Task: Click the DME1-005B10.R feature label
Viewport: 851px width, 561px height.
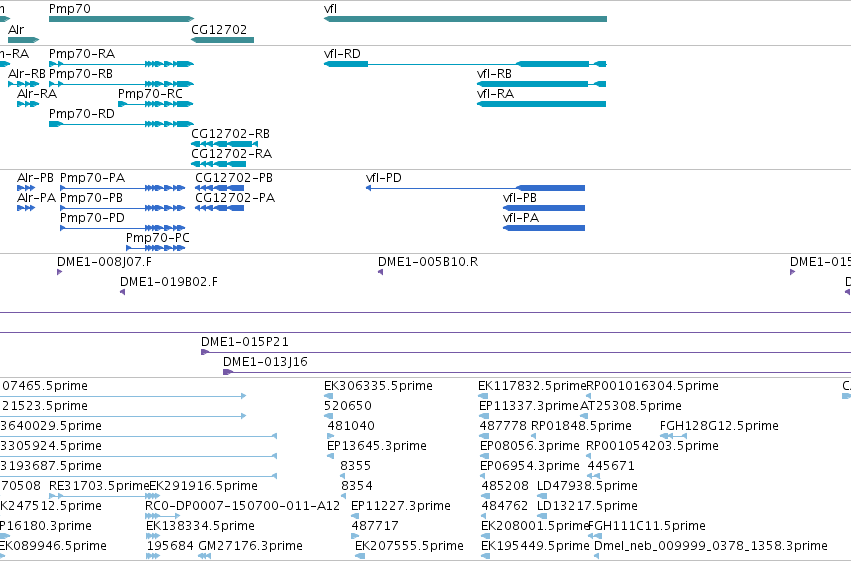Action: [x=428, y=262]
